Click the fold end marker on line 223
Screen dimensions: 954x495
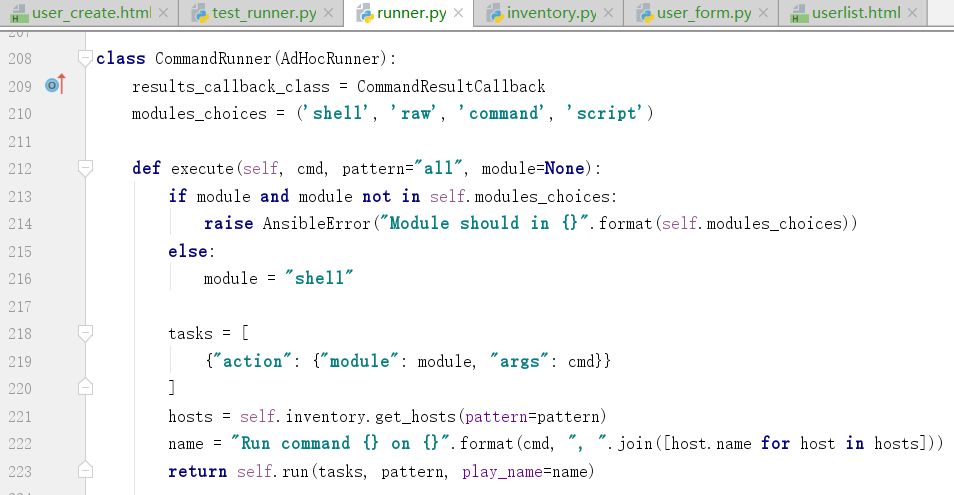pos(85,470)
